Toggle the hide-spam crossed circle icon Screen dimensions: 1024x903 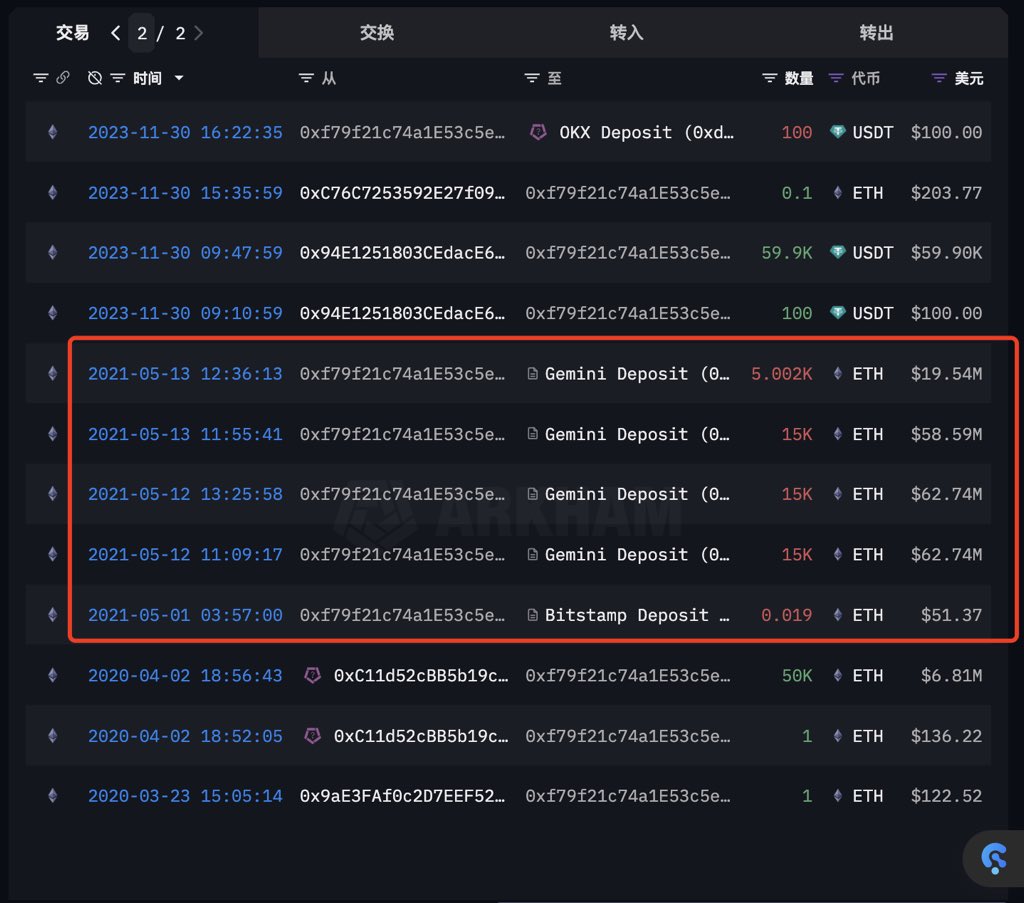[95, 78]
